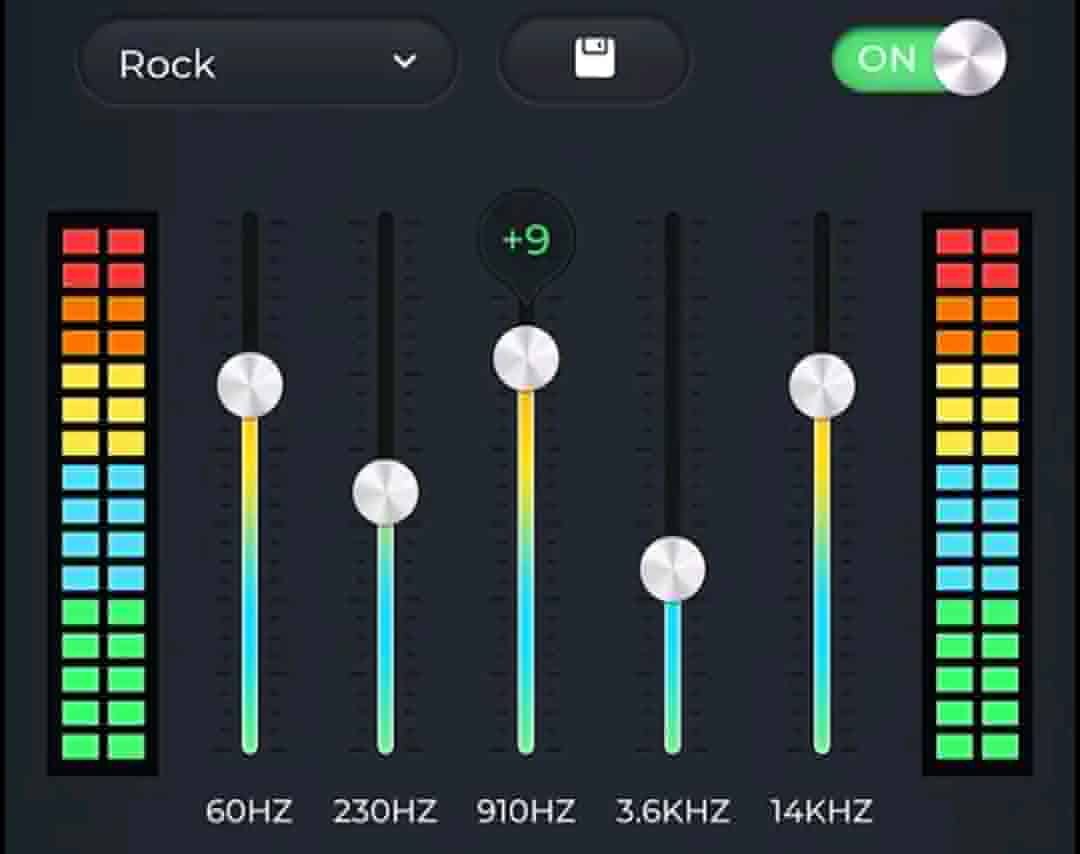Viewport: 1080px width, 854px height.
Task: Click the save preset floppy disk icon
Action: [x=594, y=59]
